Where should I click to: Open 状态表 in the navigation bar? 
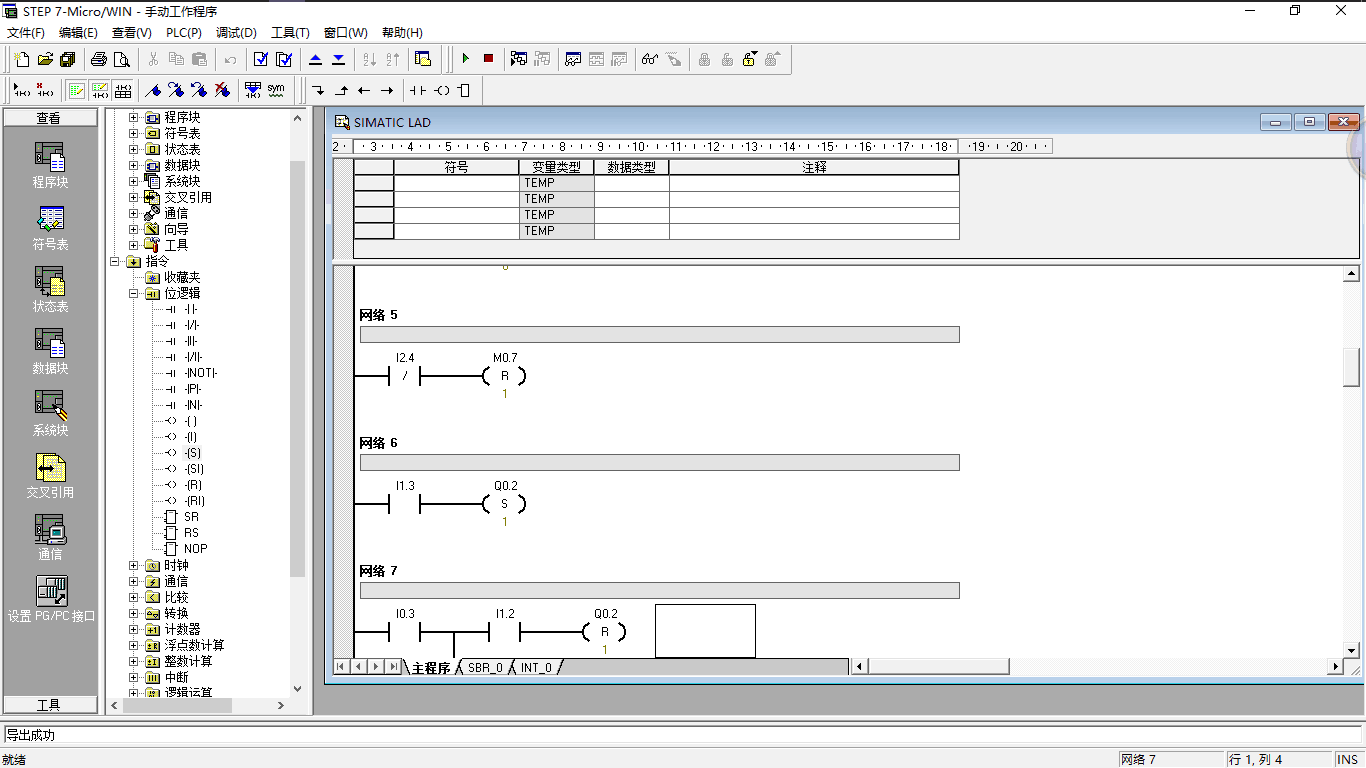[x=50, y=289]
